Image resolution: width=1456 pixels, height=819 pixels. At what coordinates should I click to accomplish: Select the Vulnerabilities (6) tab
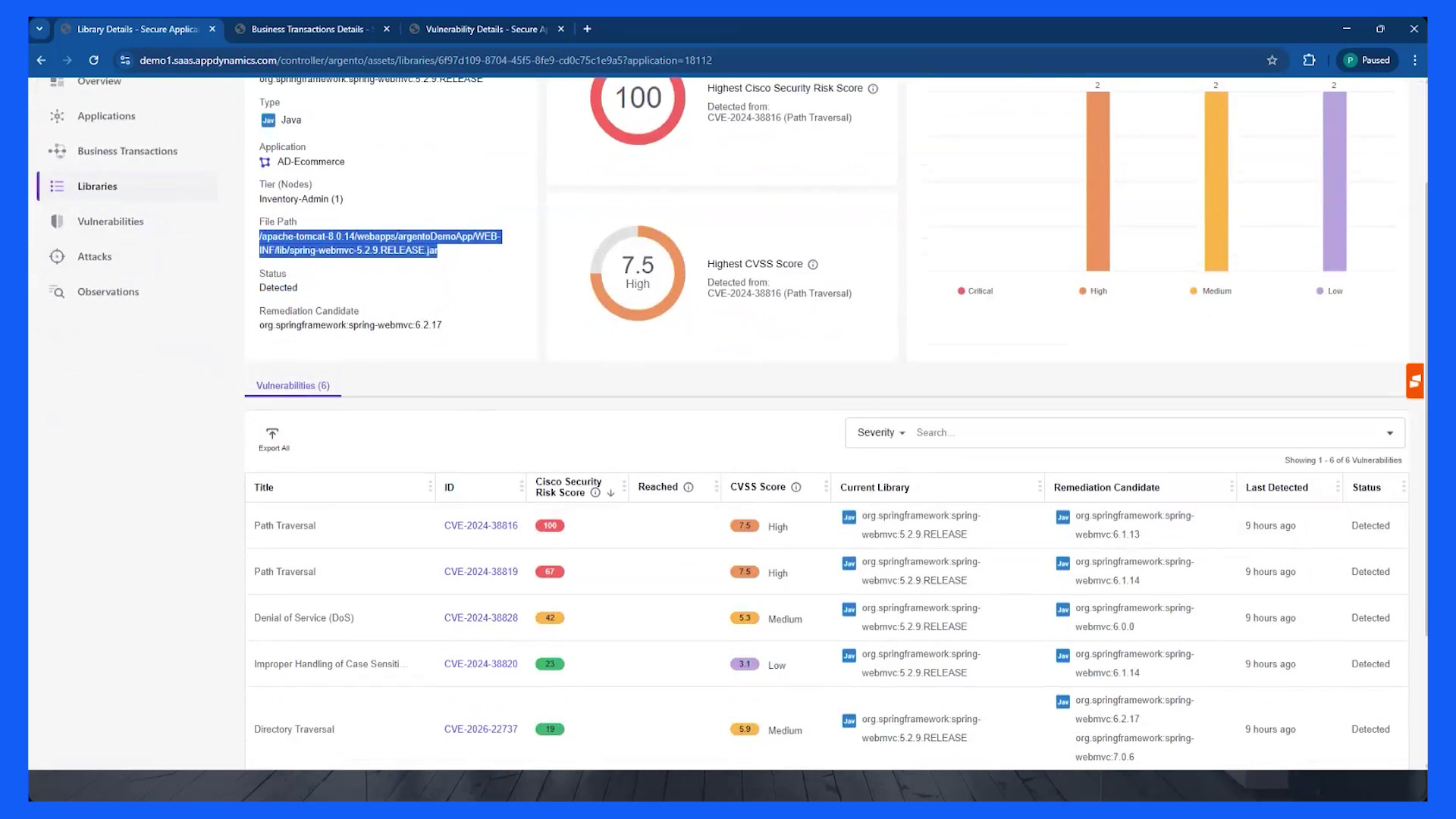pyautogui.click(x=293, y=386)
